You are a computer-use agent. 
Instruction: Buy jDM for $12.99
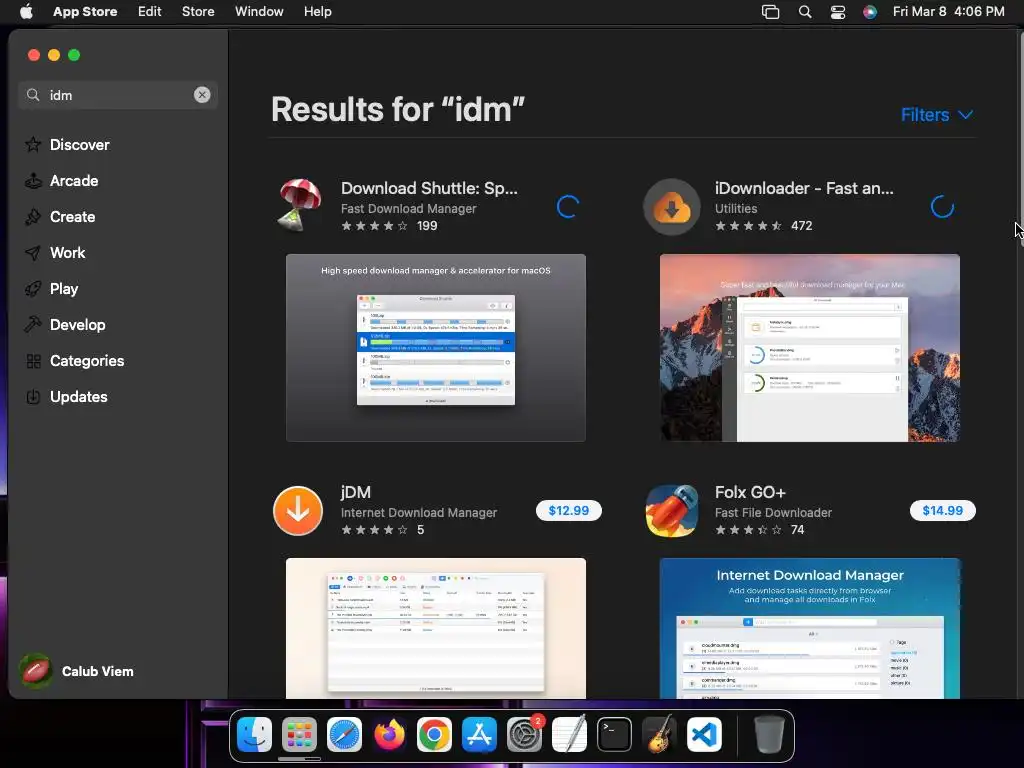coord(569,511)
